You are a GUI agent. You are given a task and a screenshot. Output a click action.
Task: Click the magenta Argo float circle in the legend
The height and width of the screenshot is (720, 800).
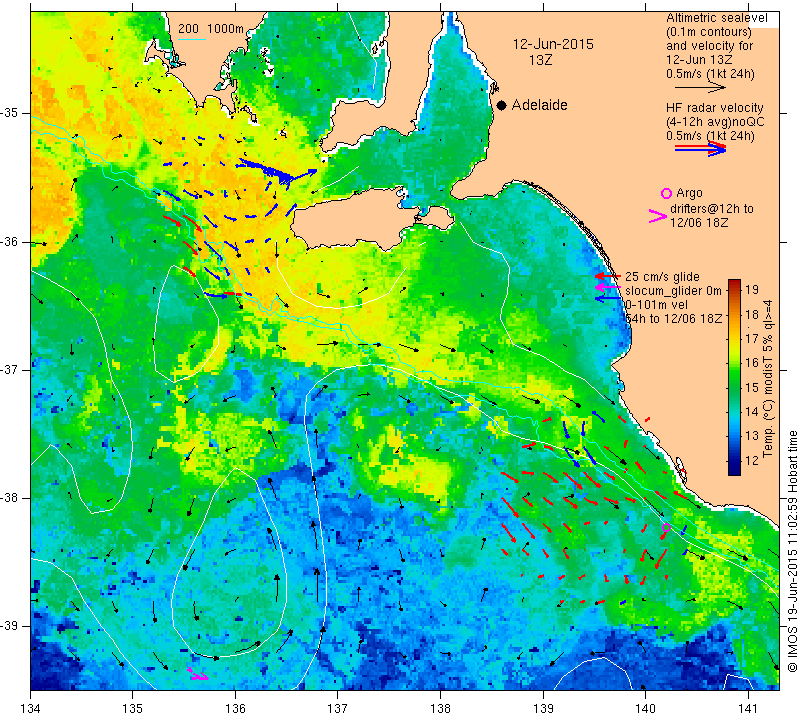[666, 193]
